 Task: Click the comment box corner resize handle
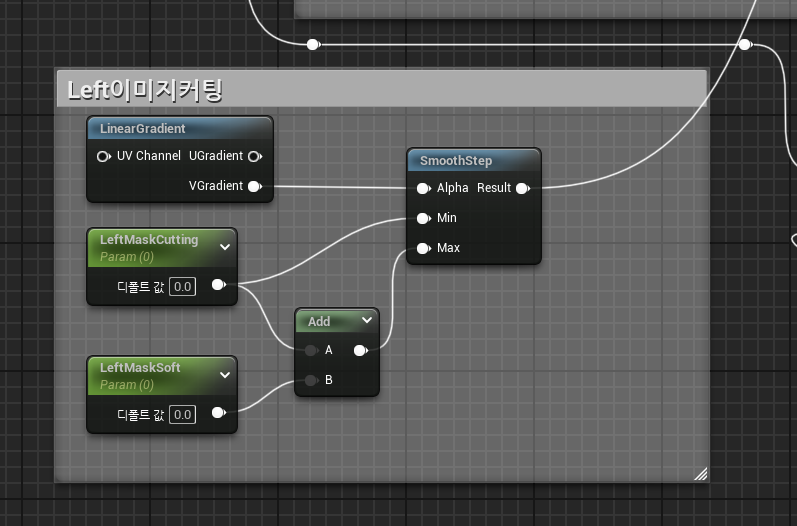(700, 474)
